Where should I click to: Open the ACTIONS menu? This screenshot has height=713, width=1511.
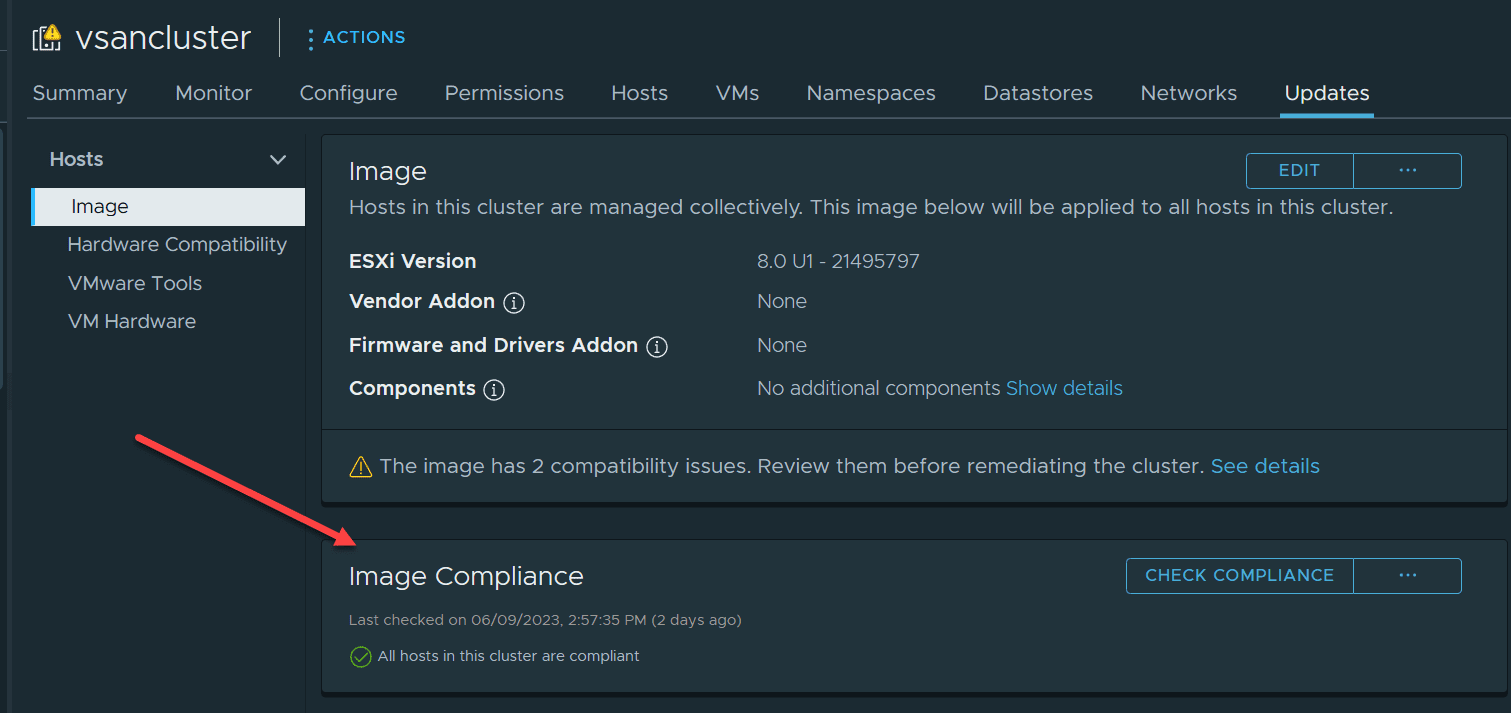(x=356, y=38)
